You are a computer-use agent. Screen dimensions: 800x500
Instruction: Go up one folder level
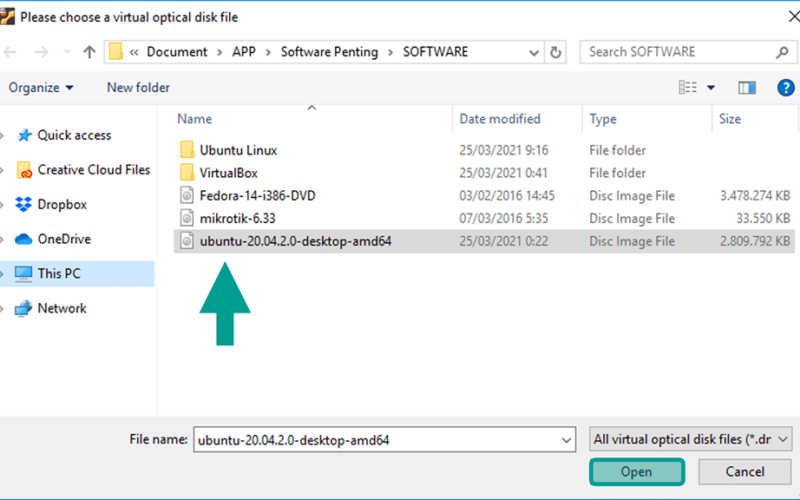(x=89, y=52)
